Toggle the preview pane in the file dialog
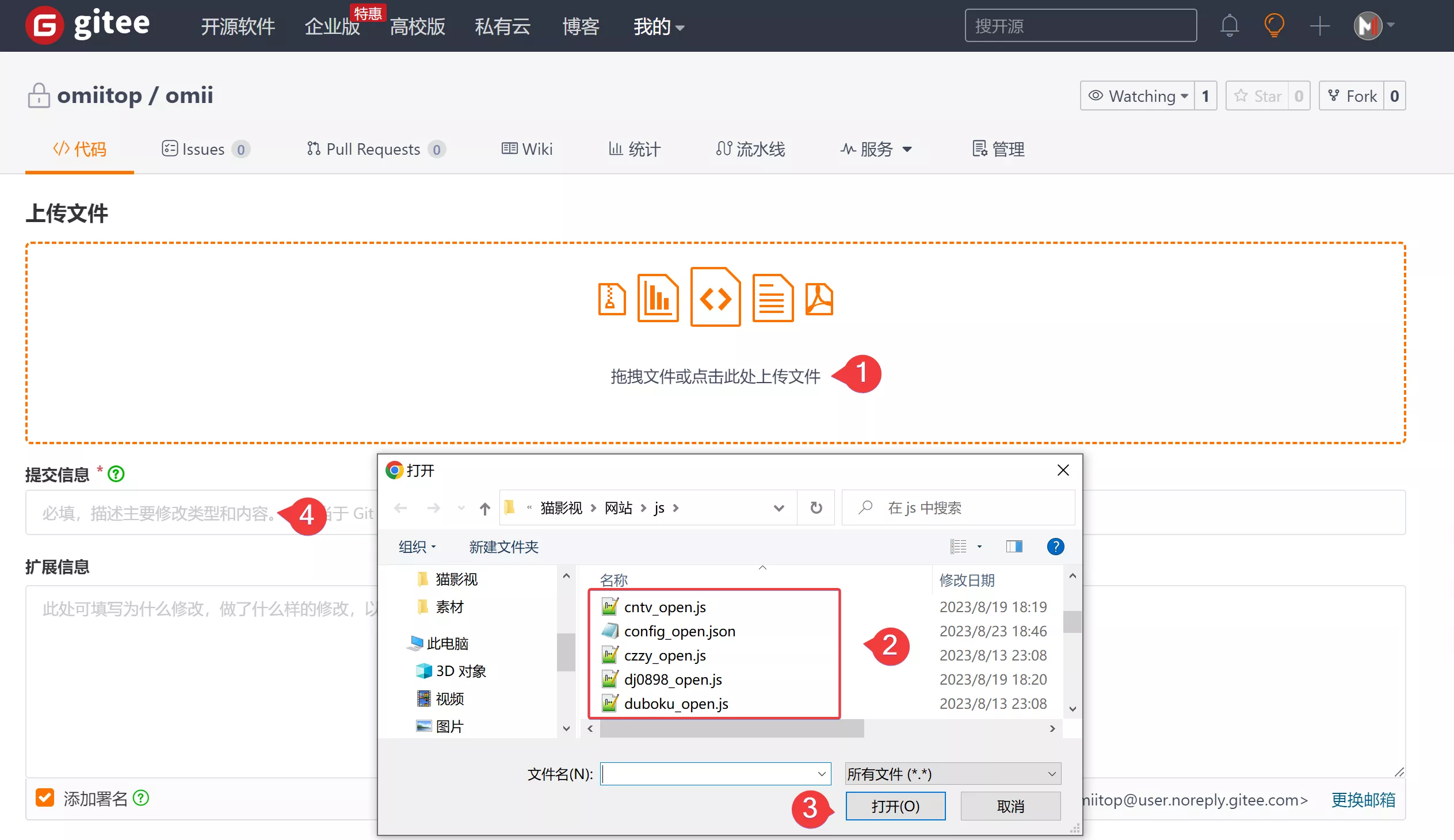 [1014, 547]
